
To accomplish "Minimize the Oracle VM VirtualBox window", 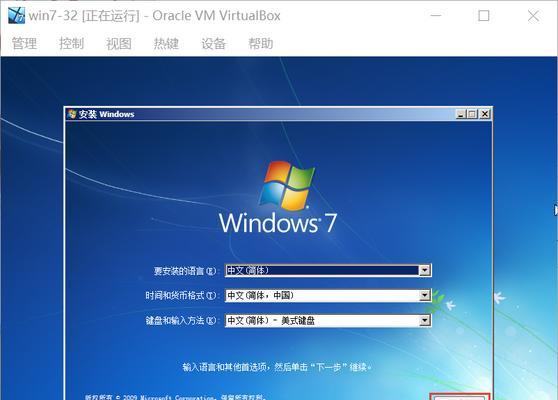I will 436,16.
